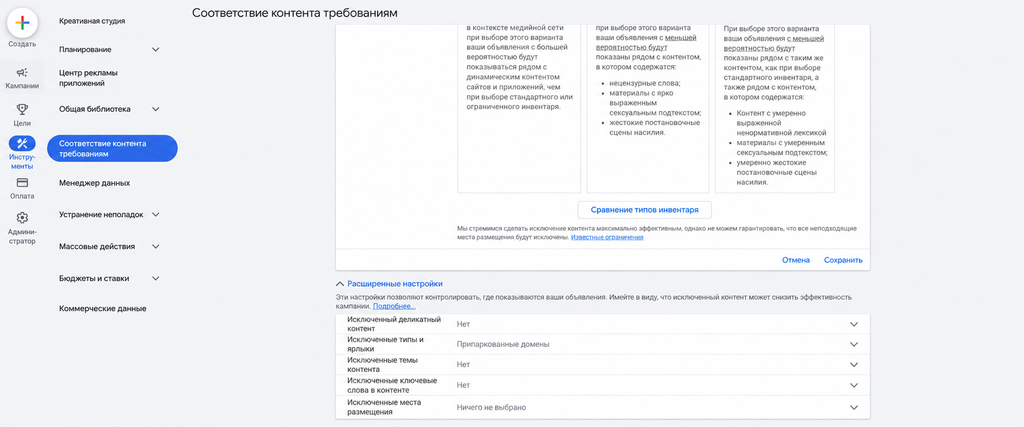1024x427 pixels.
Task: Open Campaigns via the megaphone icon
Action: (22, 72)
